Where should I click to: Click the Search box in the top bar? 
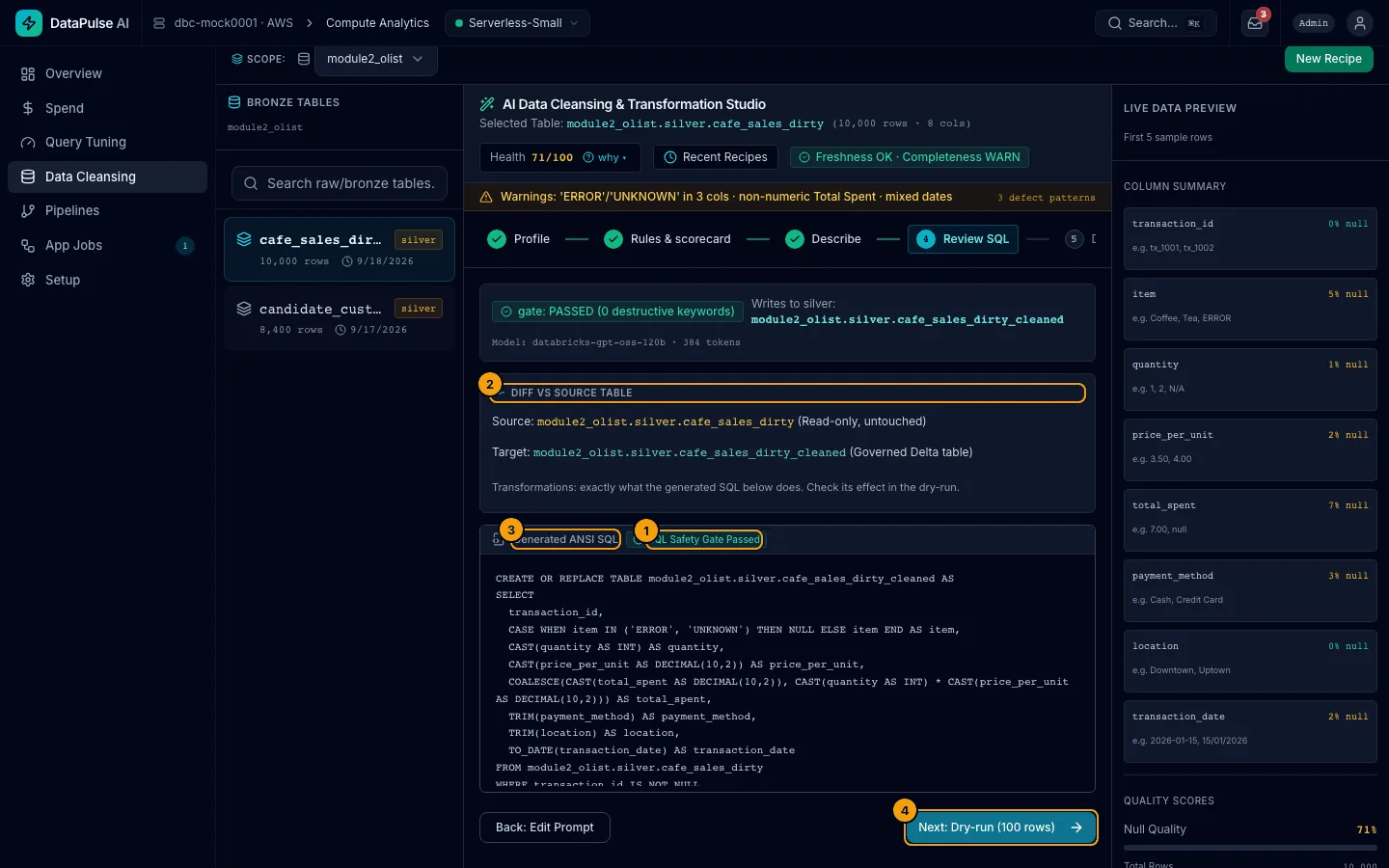pyautogui.click(x=1156, y=23)
